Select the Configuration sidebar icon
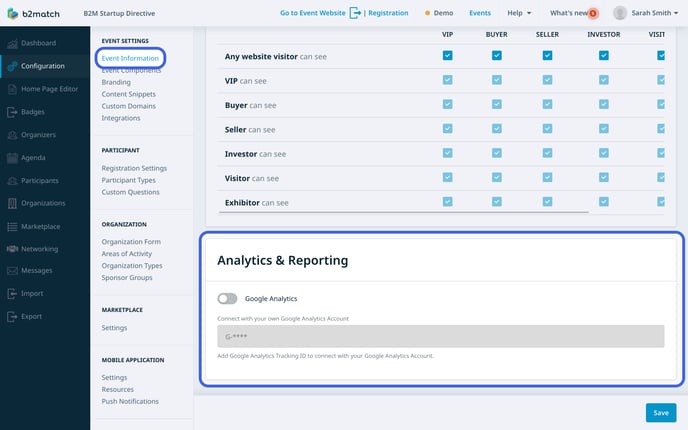688x430 pixels. [12, 66]
